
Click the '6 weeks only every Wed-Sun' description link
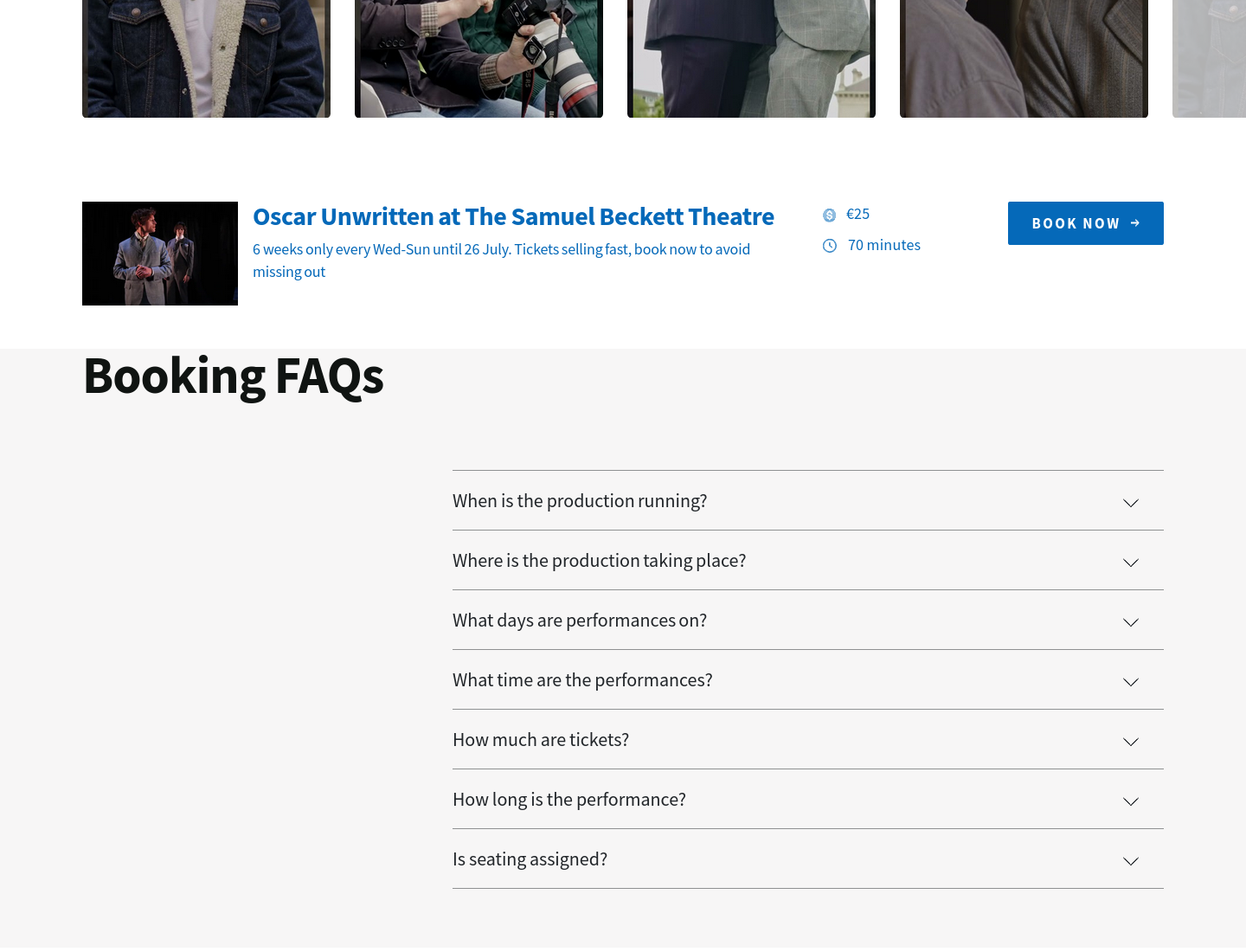pos(502,261)
